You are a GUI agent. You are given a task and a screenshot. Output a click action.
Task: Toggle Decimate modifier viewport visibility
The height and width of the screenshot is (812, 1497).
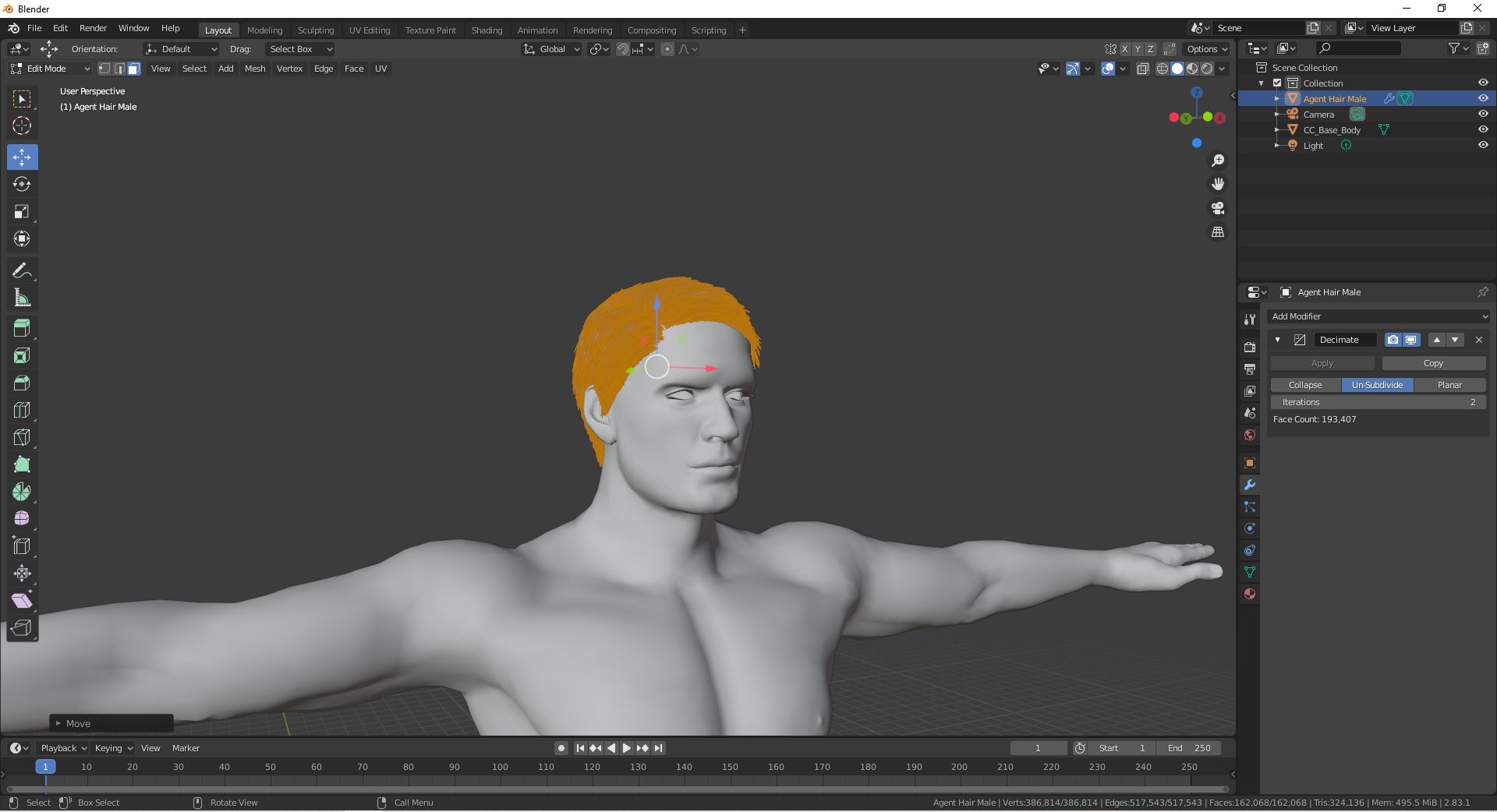[x=1411, y=340]
